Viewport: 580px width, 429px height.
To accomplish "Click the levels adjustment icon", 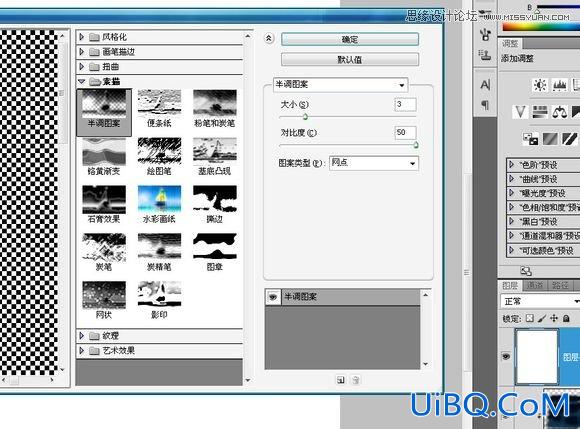I will coord(559,85).
